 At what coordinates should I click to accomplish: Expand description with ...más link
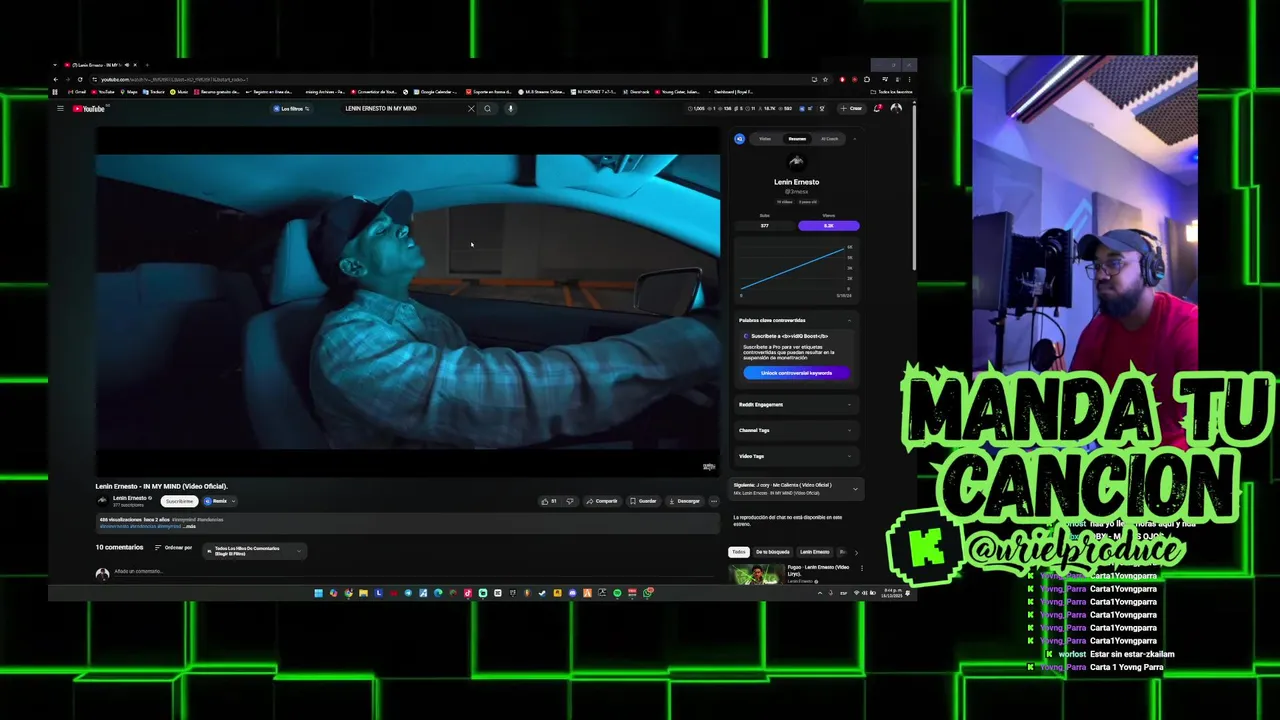coord(189,526)
